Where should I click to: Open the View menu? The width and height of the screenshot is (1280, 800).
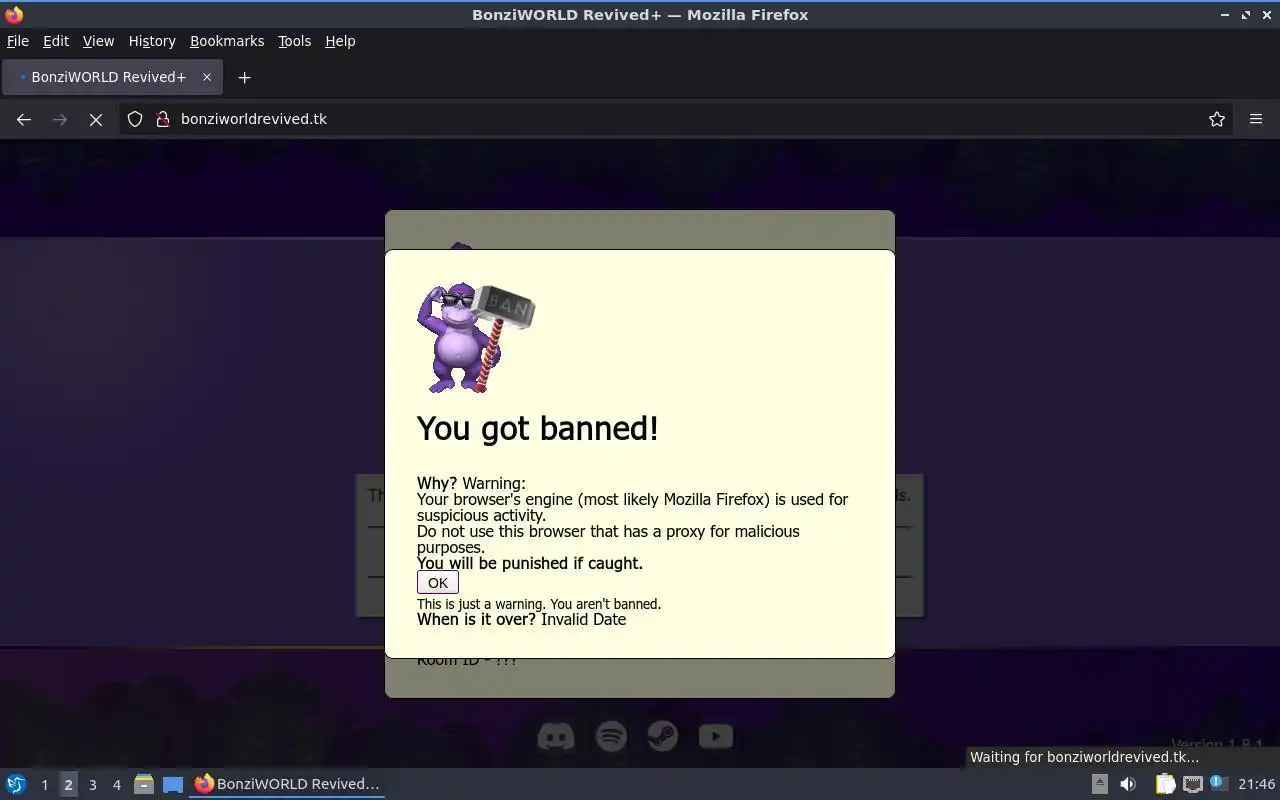98,41
